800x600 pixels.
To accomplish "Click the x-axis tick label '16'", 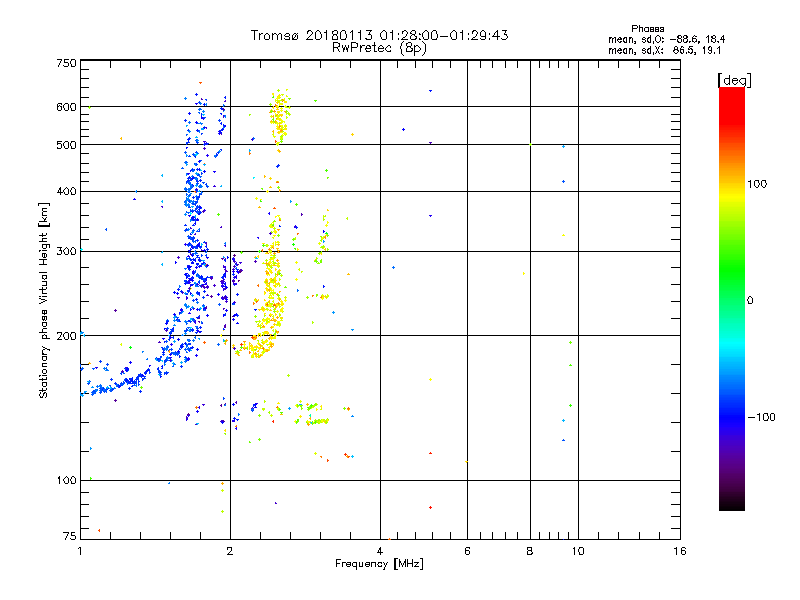I will click(680, 551).
